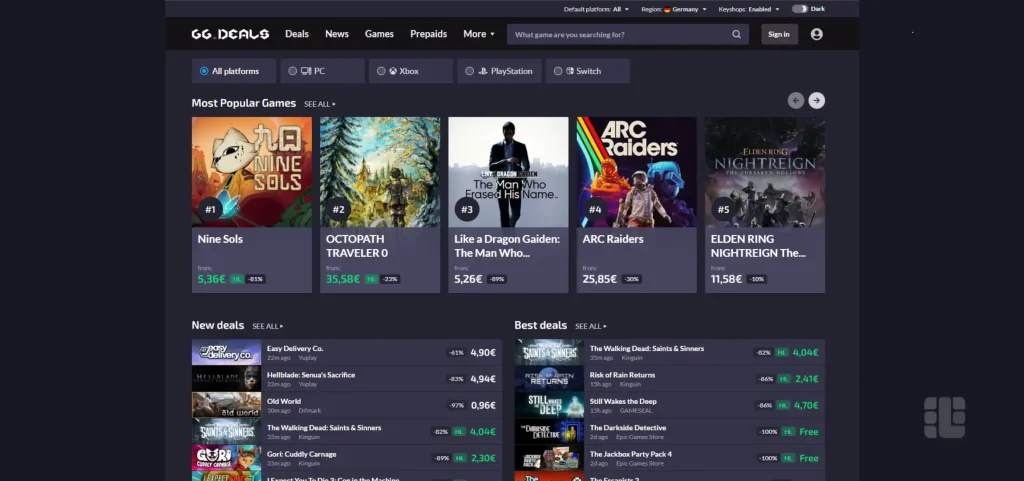This screenshot has width=1024, height=481.
Task: Select the PC platform radio option
Action: point(323,71)
